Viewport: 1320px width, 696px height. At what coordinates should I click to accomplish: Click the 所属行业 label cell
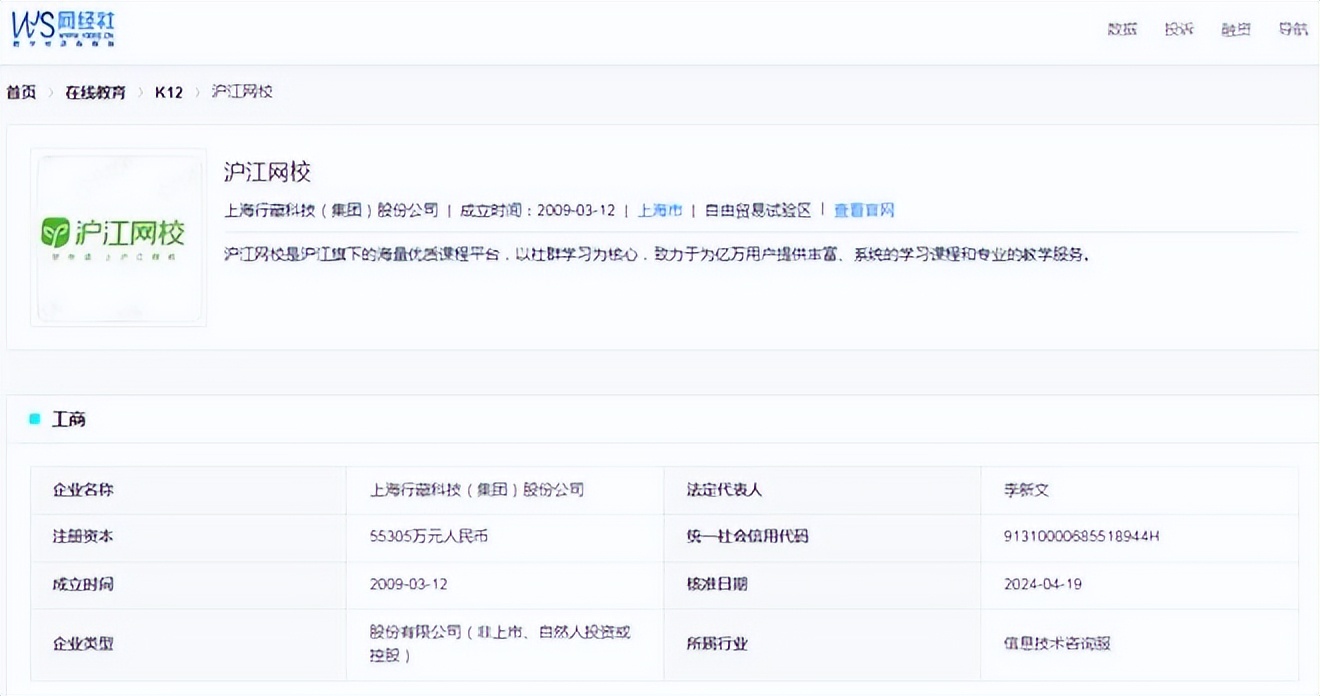[x=822, y=643]
